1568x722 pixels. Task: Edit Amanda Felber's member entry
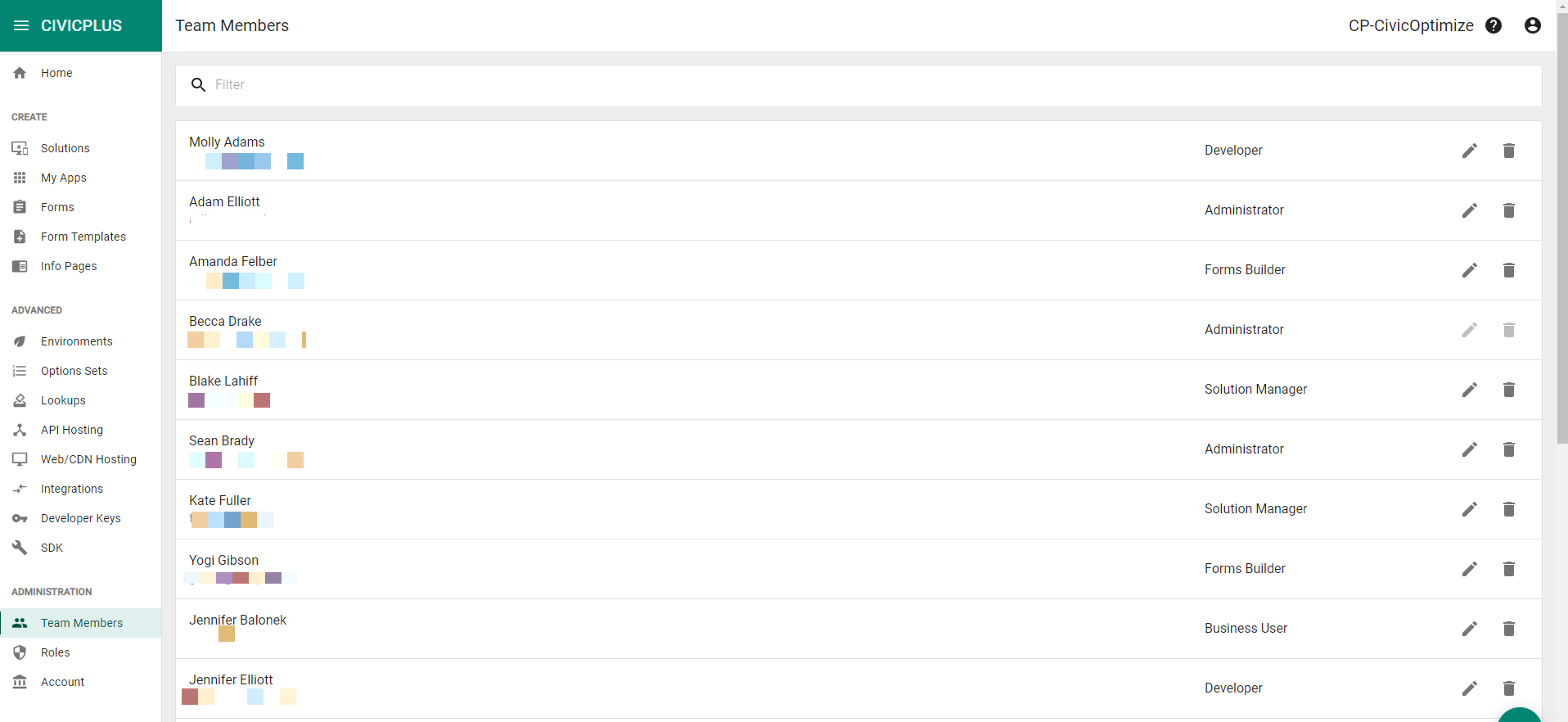click(1470, 270)
